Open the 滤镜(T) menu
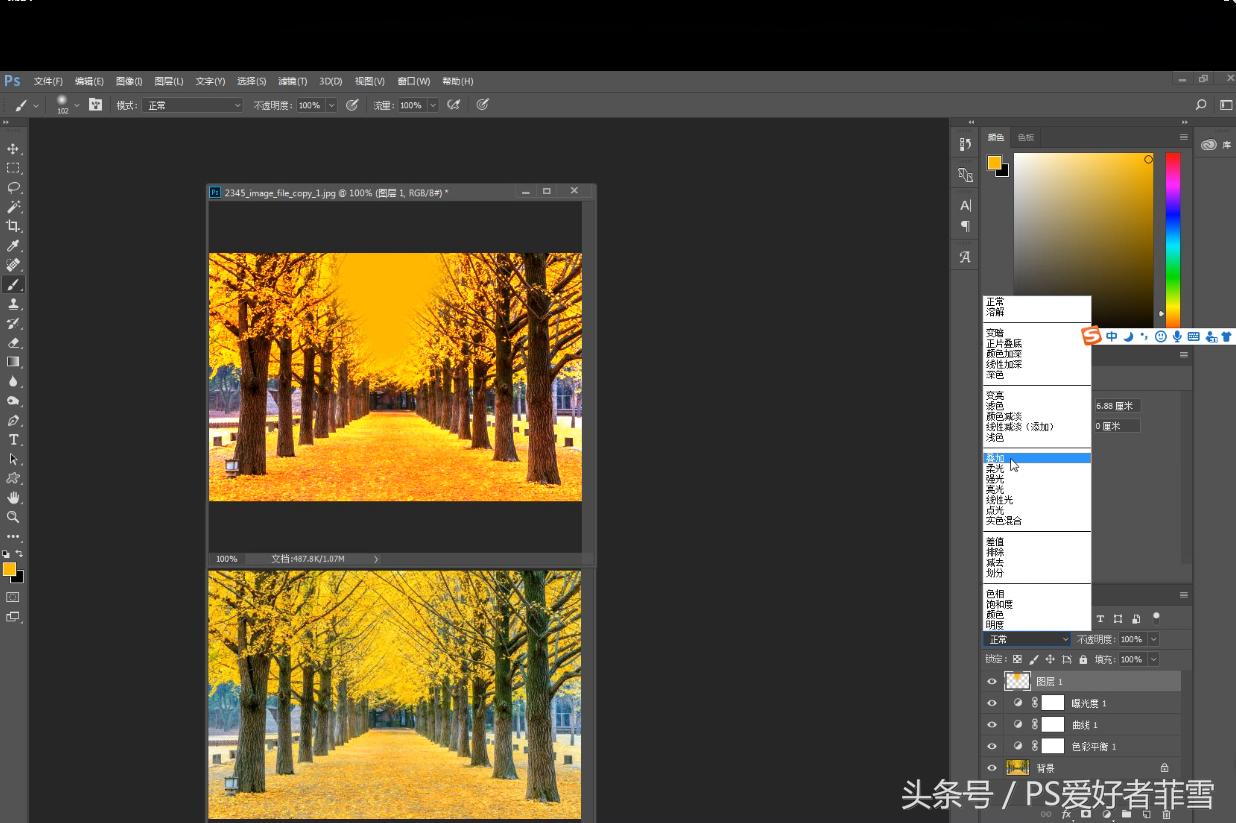The image size is (1236, 823). tap(293, 81)
